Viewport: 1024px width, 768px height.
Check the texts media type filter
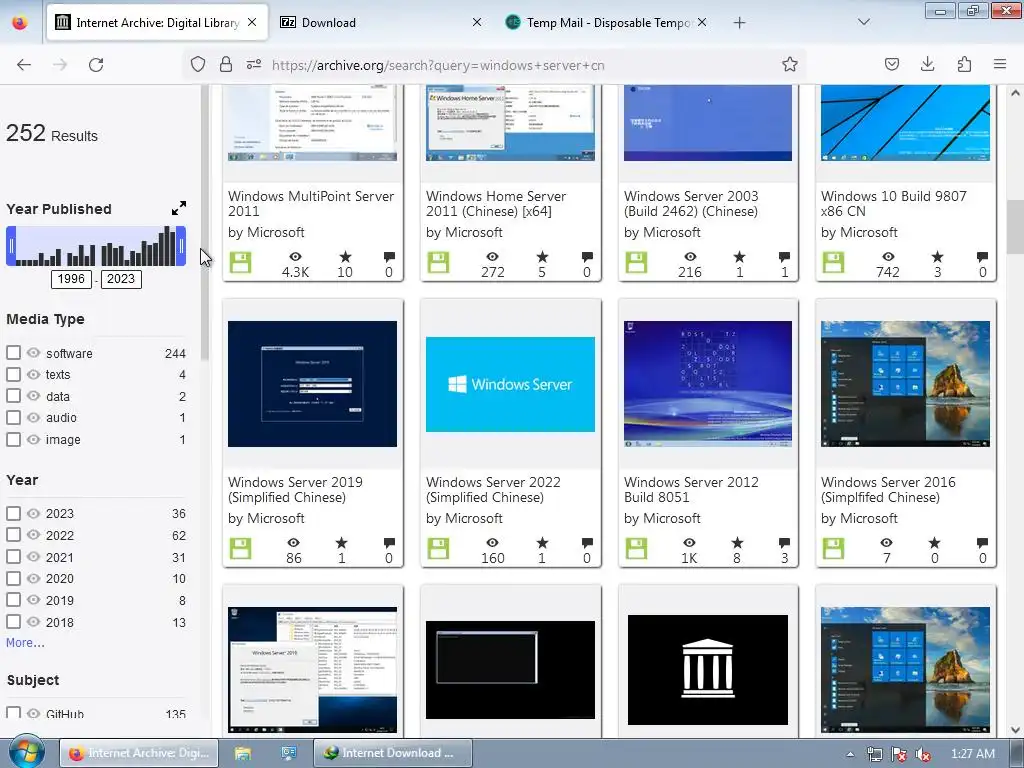click(x=13, y=374)
